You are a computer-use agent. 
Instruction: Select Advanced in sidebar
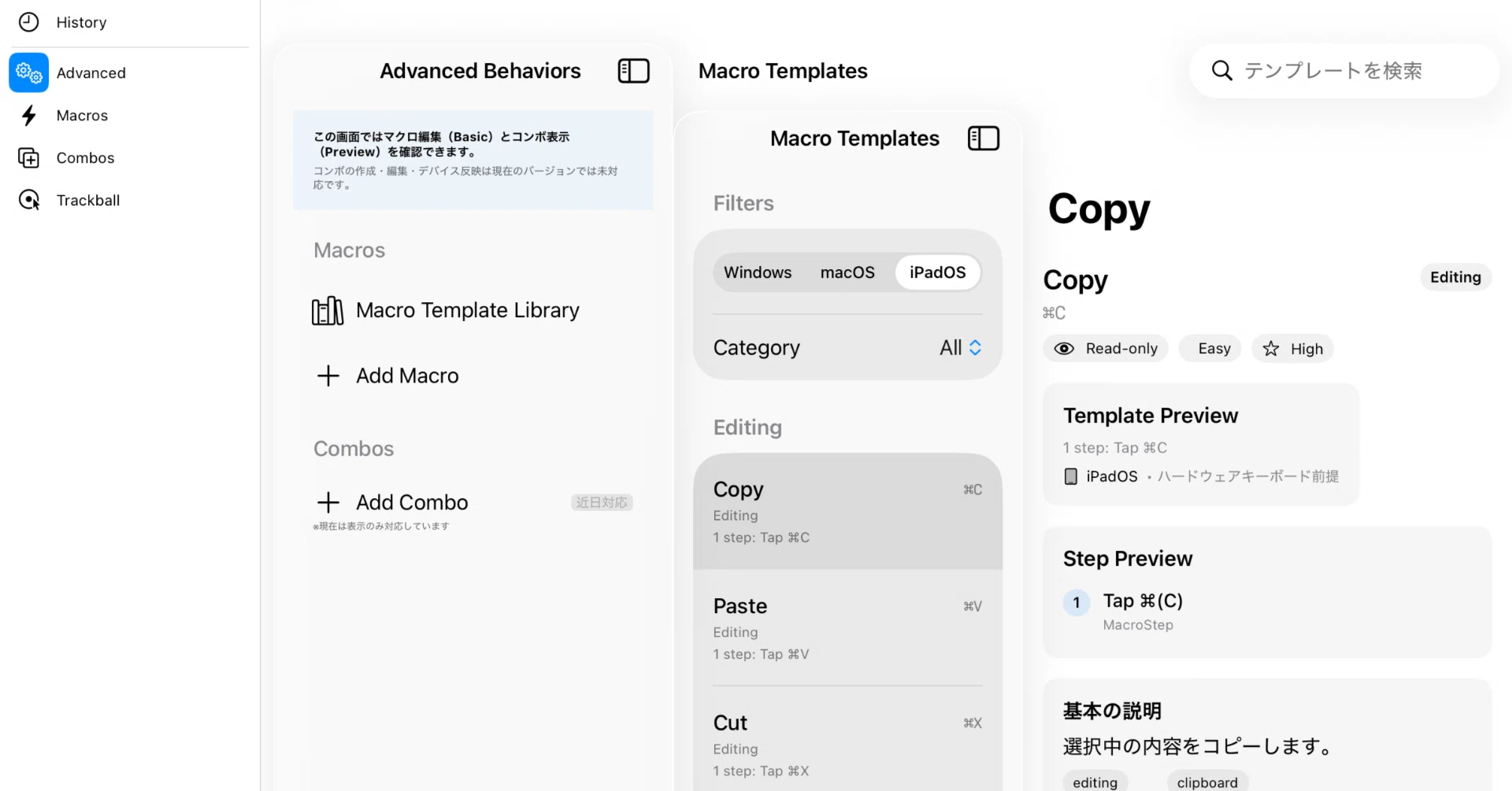tap(129, 72)
